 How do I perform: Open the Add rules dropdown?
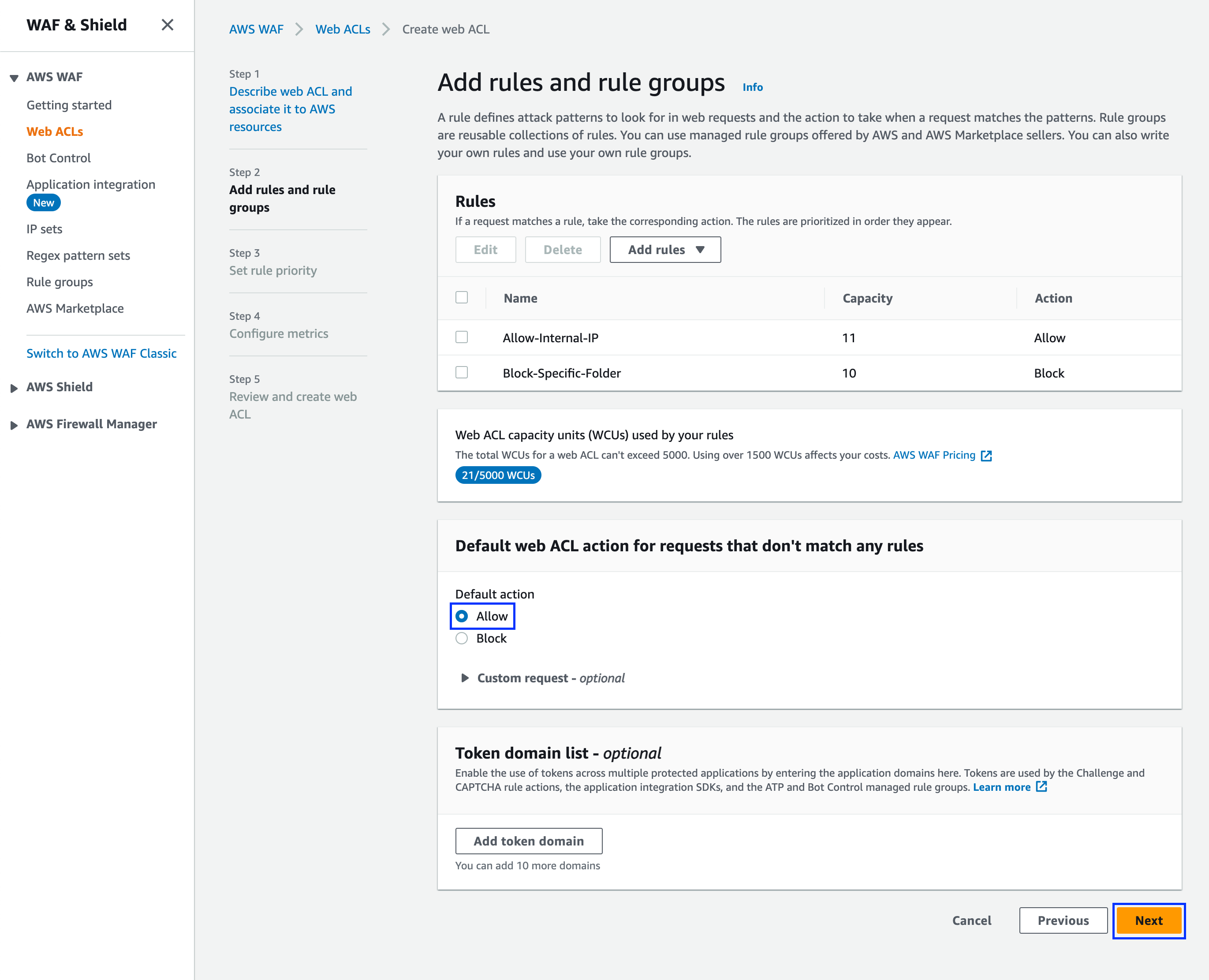point(665,250)
